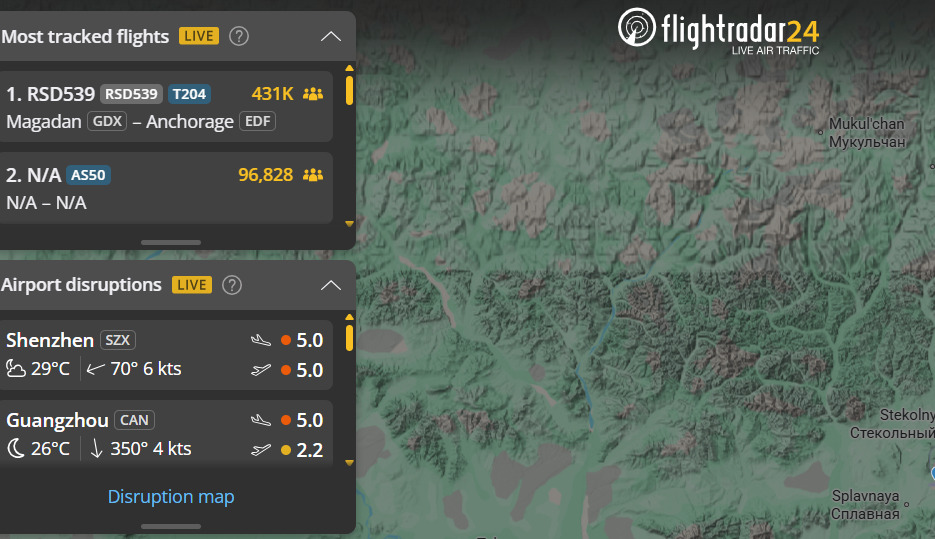Viewport: 935px width, 539px height.
Task: Open the Airport disruptions help icon
Action: pos(232,285)
